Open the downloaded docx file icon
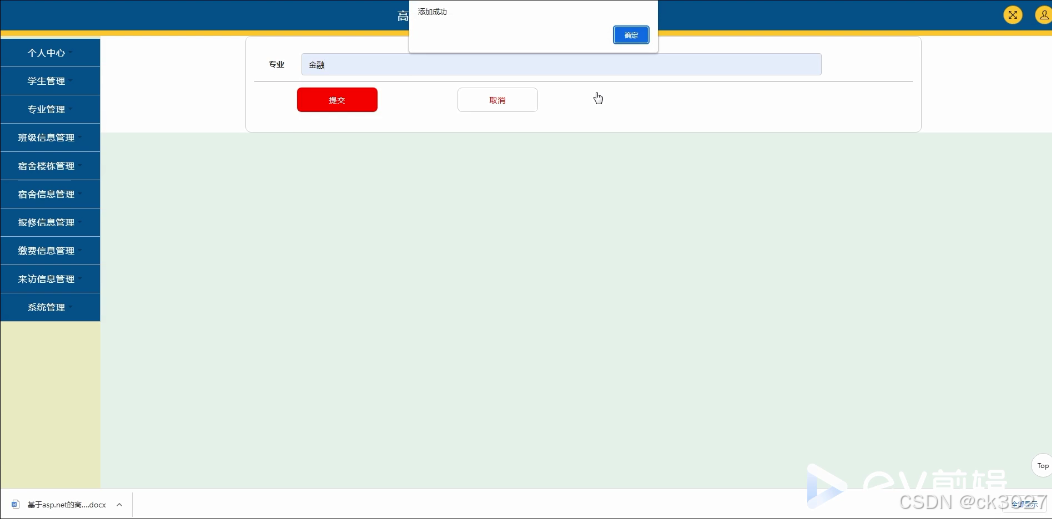The height and width of the screenshot is (519, 1052). [x=15, y=504]
